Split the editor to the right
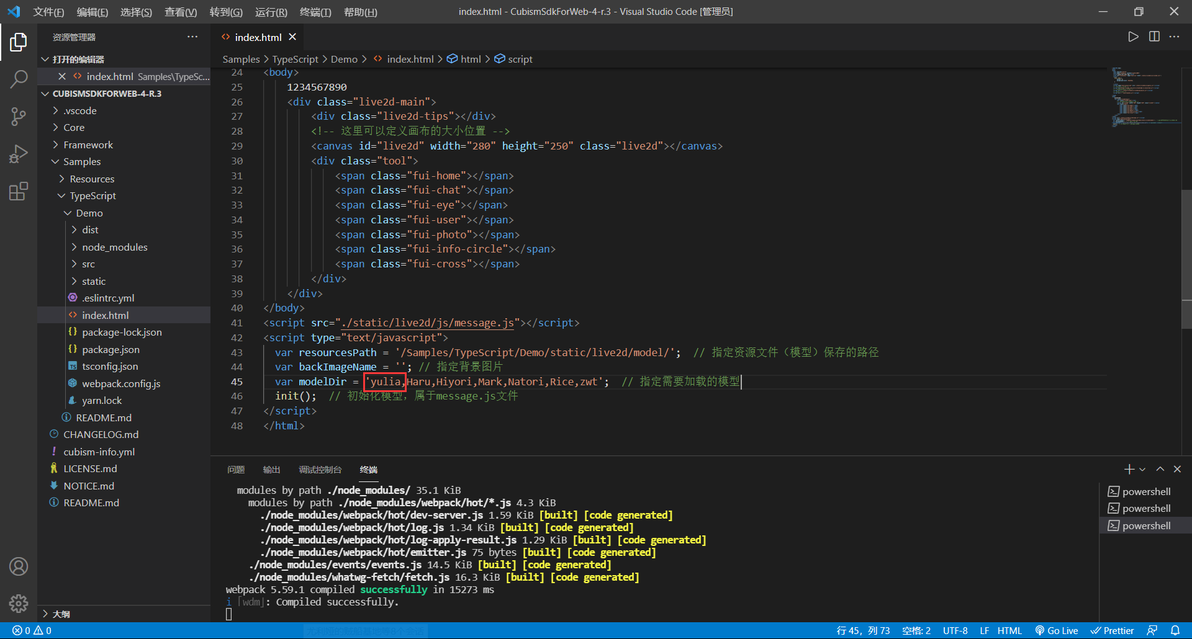The width and height of the screenshot is (1192, 639). pyautogui.click(x=1154, y=36)
